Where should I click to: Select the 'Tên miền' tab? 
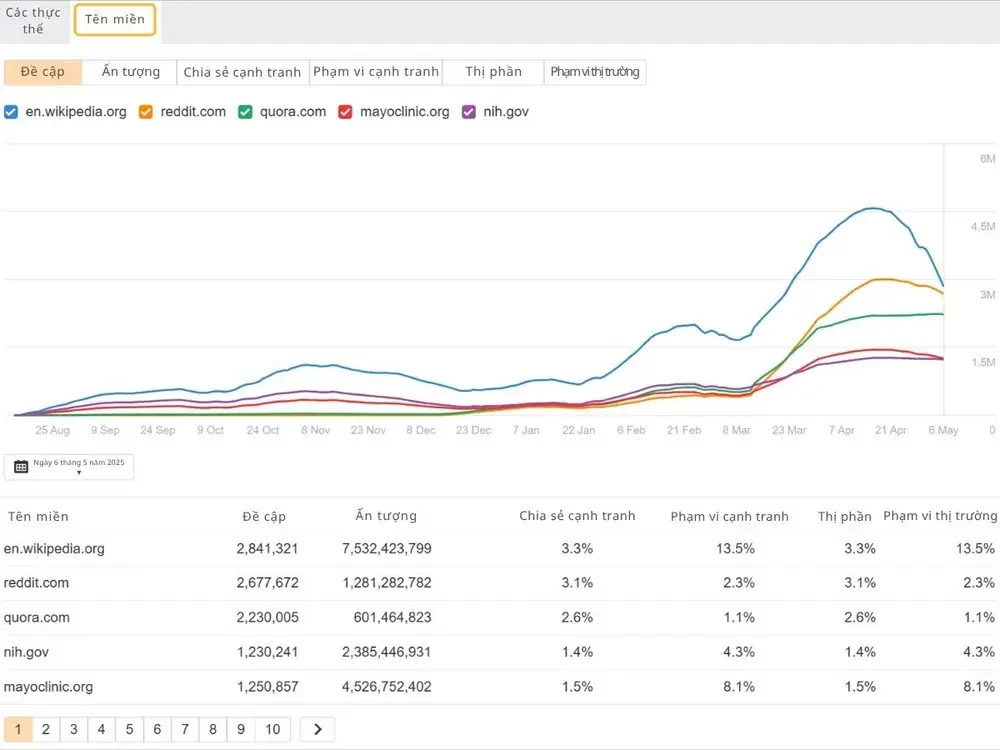115,20
